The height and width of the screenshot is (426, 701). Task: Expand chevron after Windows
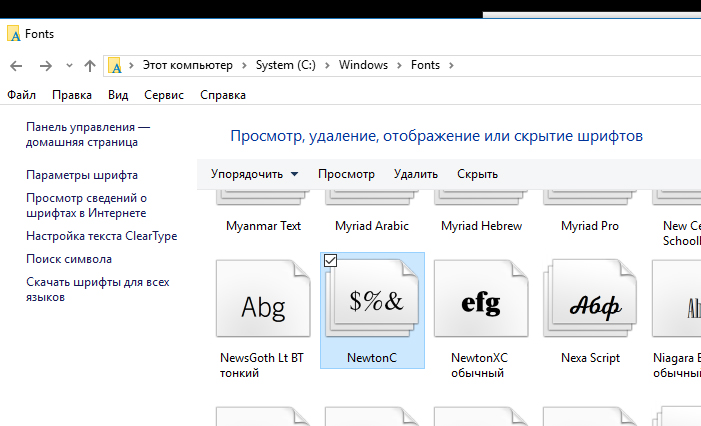[399, 65]
